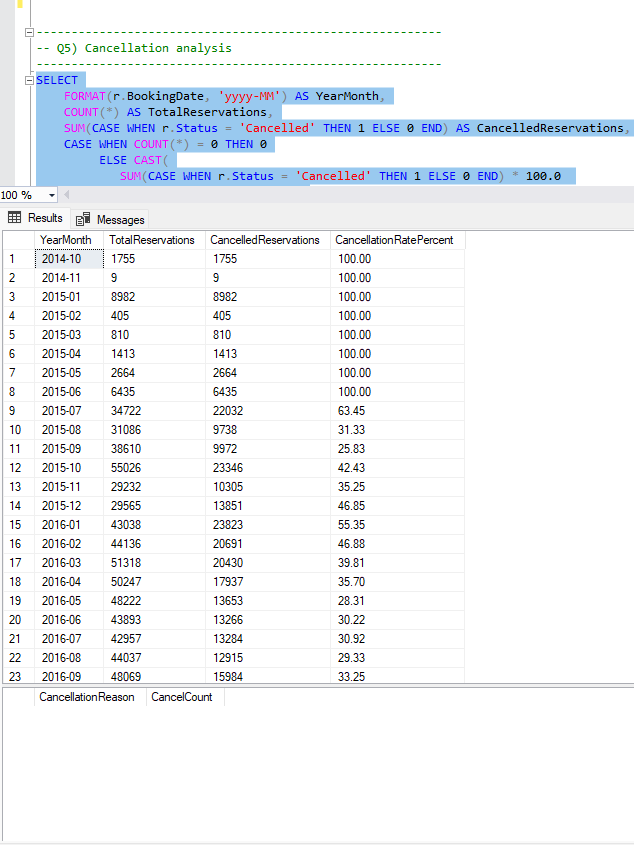The image size is (634, 846).
Task: Click the TotalReservations cell 405
Action: 154,316
